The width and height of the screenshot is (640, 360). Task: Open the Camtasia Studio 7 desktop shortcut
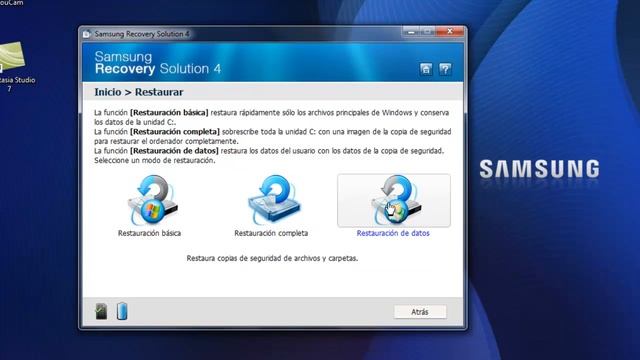pos(14,67)
